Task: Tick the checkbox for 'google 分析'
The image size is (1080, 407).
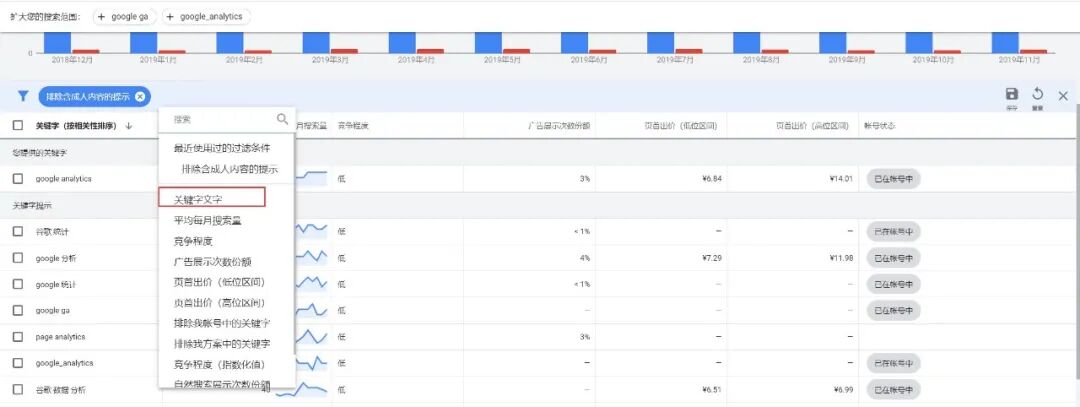Action: (18, 258)
